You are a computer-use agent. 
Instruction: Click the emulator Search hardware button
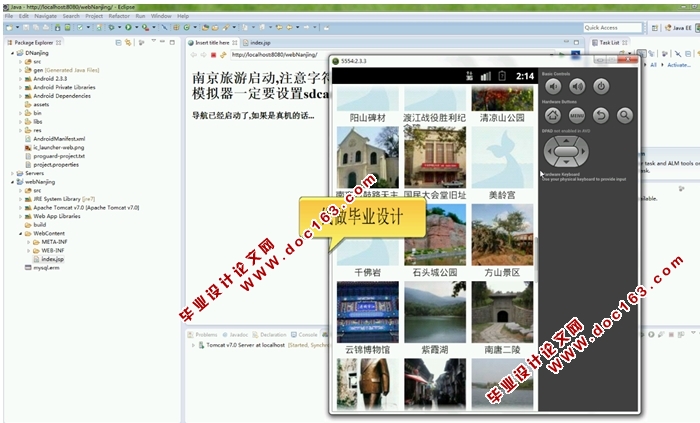[625, 116]
